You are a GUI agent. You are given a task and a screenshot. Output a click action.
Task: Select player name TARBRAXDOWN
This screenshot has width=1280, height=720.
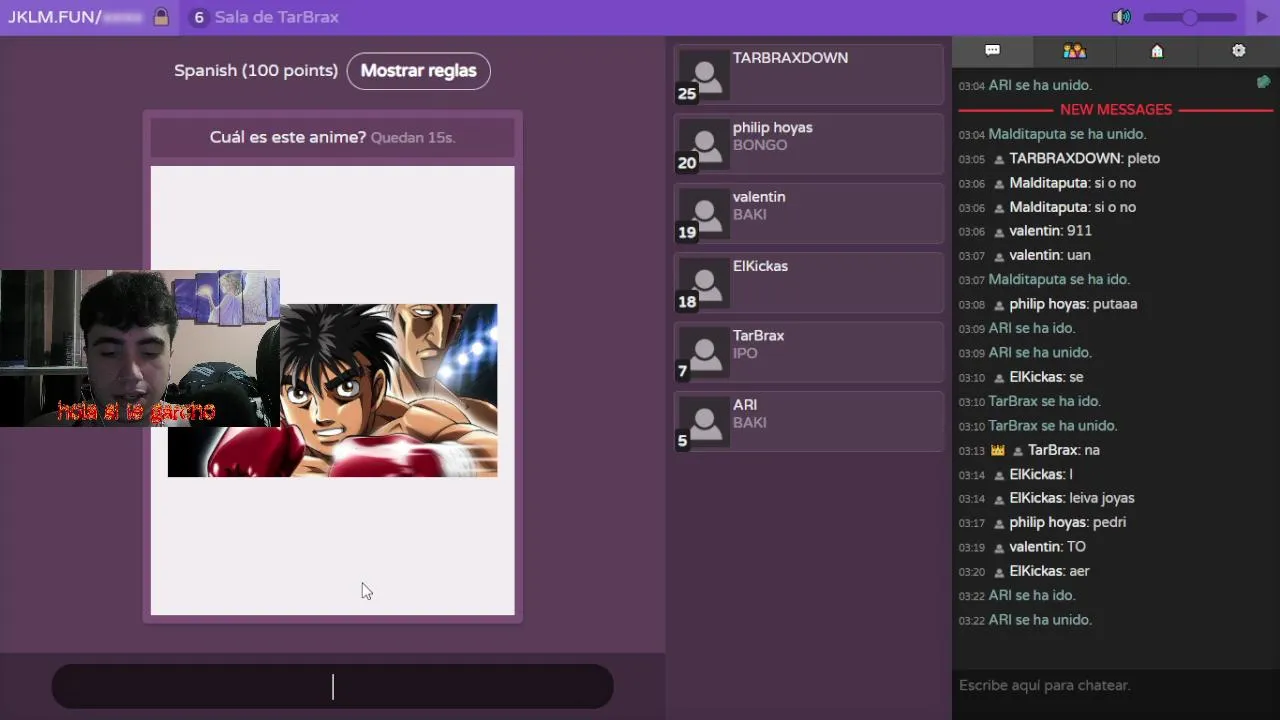pyautogui.click(x=790, y=58)
